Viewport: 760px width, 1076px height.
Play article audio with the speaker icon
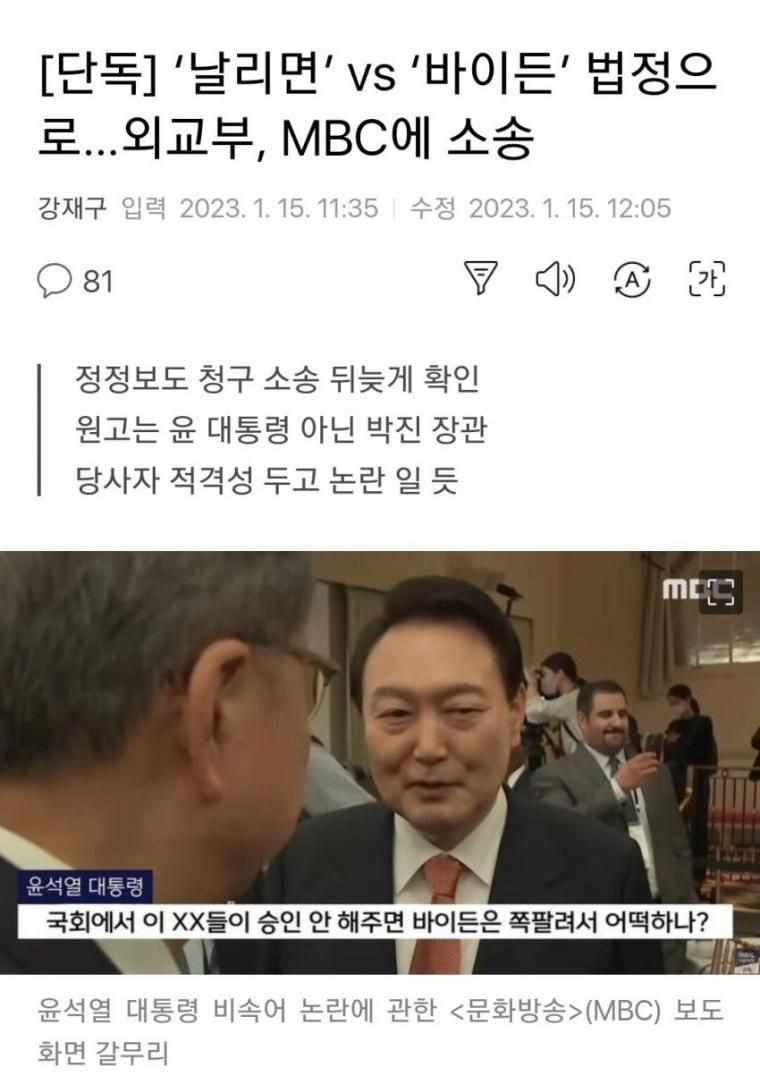(556, 278)
